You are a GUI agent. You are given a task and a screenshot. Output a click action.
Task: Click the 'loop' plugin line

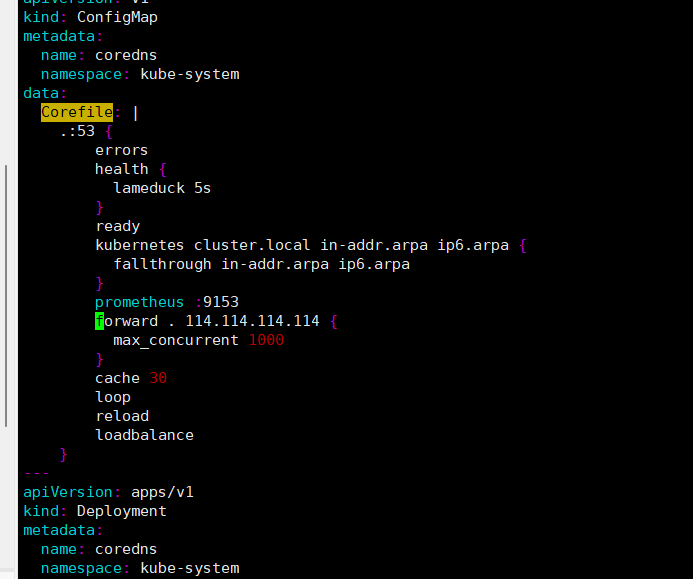113,397
